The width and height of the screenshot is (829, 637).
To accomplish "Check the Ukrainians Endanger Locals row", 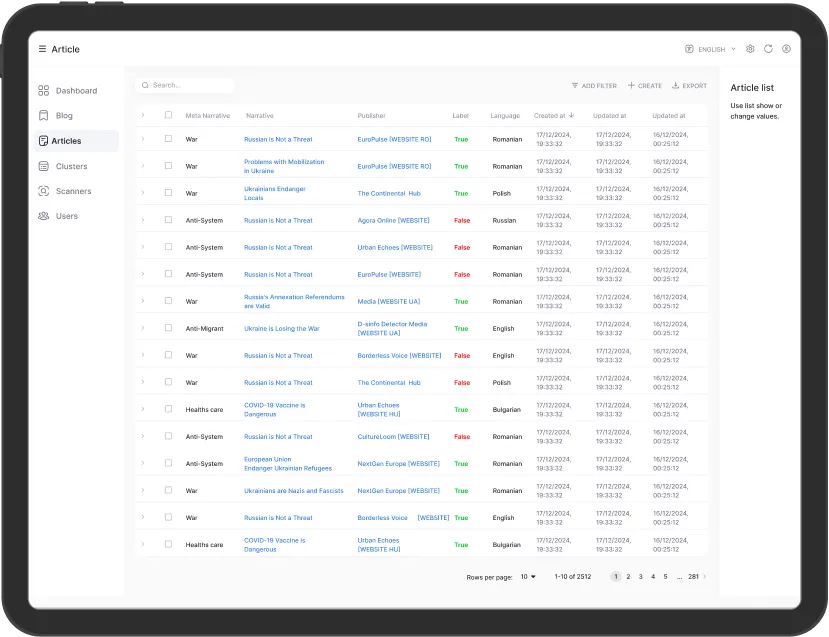I will tap(168, 193).
